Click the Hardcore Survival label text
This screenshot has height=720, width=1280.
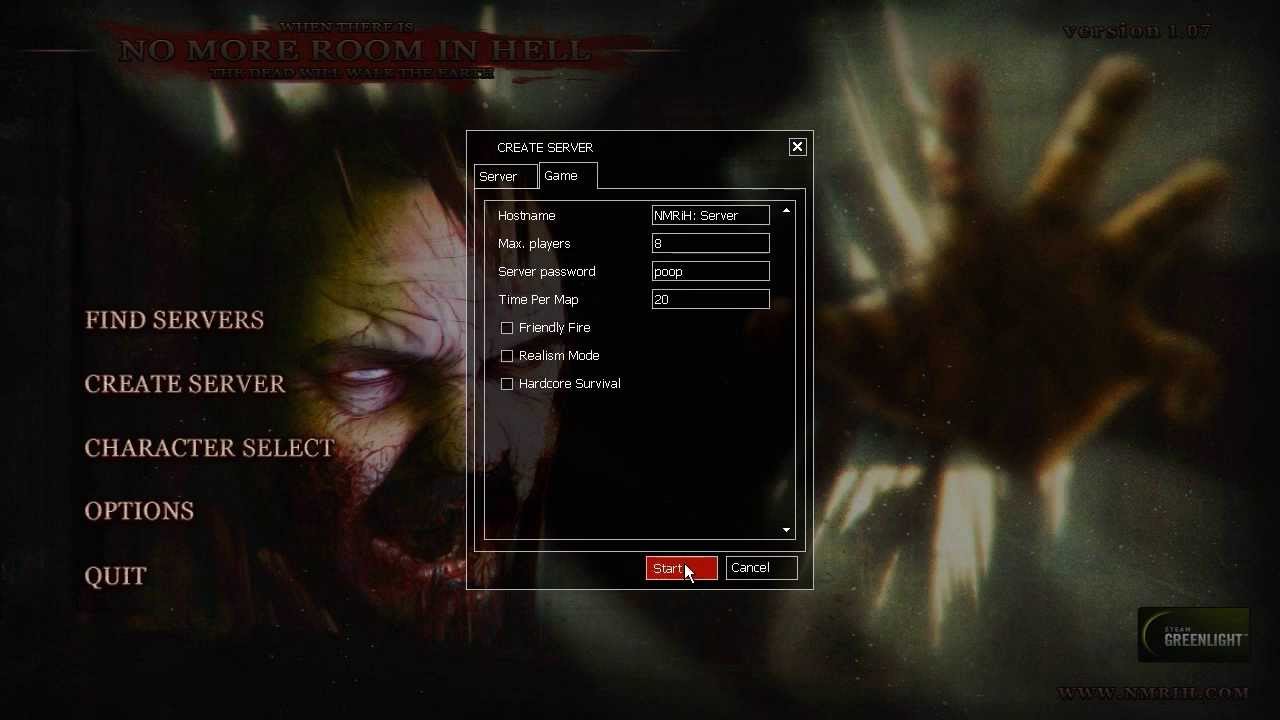(570, 384)
